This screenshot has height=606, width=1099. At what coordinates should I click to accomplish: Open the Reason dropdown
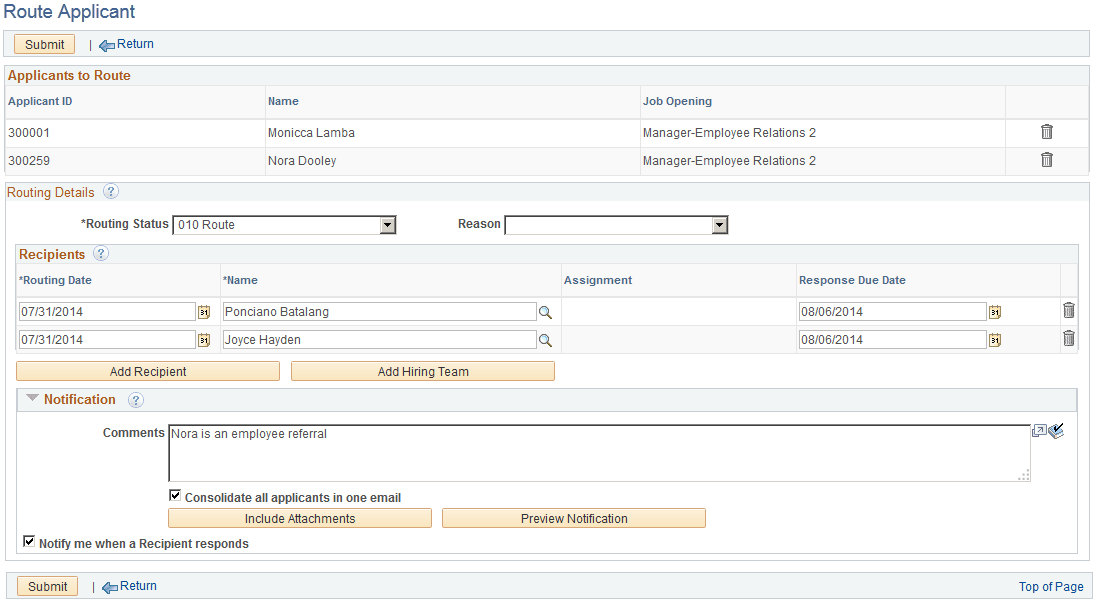[719, 224]
